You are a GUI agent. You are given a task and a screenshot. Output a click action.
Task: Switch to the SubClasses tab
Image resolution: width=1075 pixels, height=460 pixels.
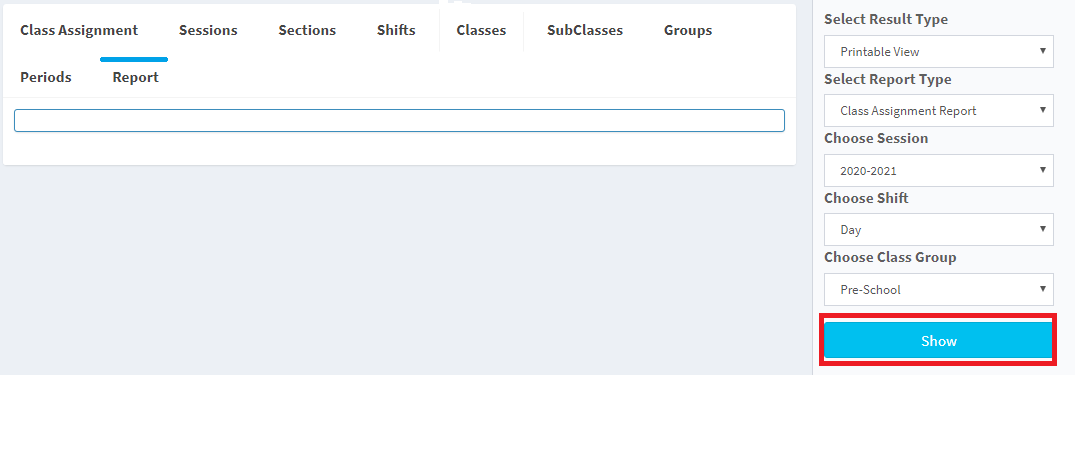pyautogui.click(x=585, y=30)
